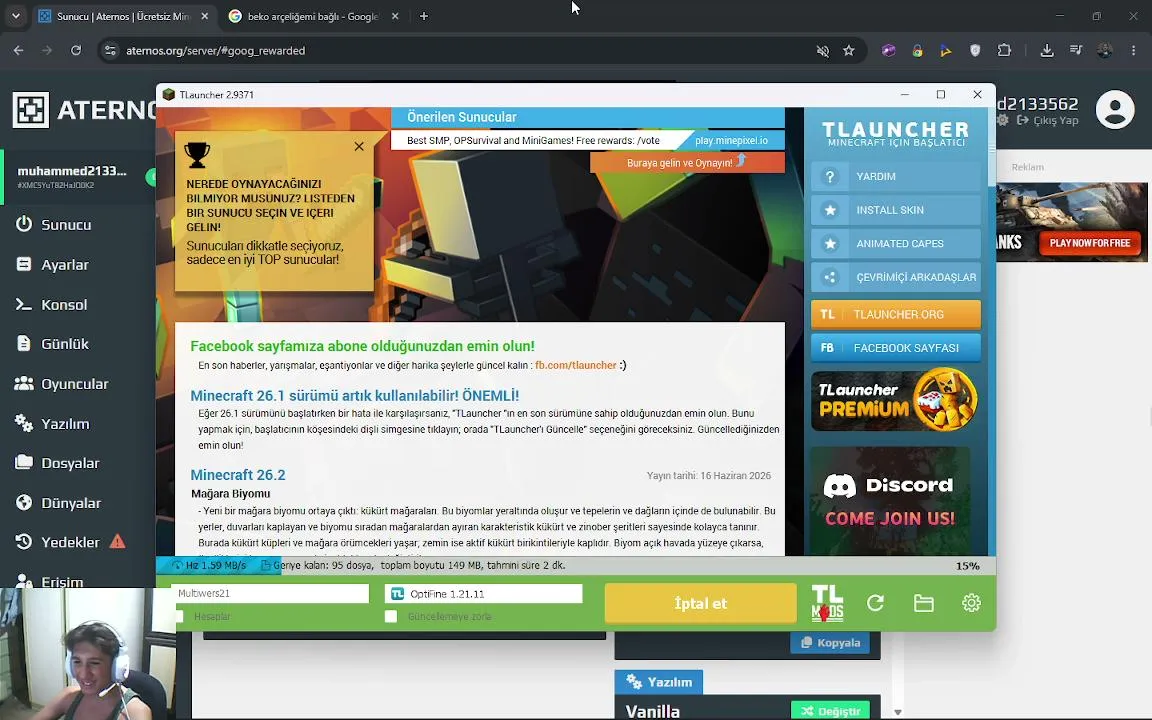
Task: Open Dünyalar in the Aternos sidebar
Action: pos(71,503)
